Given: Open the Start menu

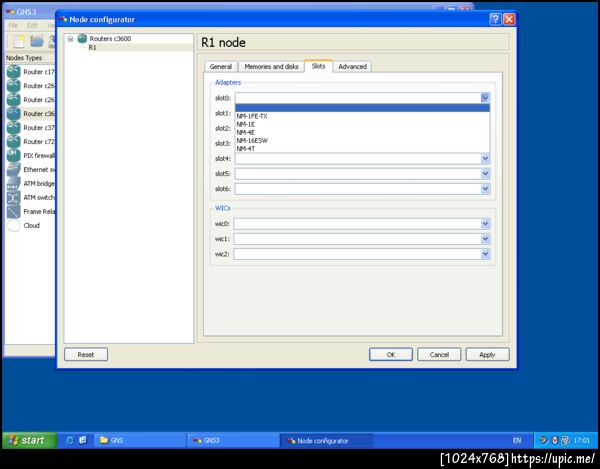Looking at the screenshot, I should (30, 440).
